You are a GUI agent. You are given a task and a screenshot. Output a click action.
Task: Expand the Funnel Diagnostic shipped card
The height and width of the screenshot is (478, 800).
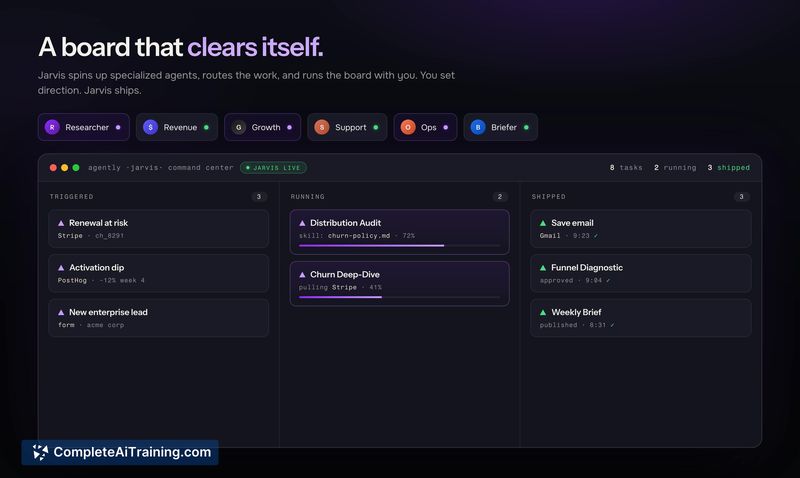641,273
